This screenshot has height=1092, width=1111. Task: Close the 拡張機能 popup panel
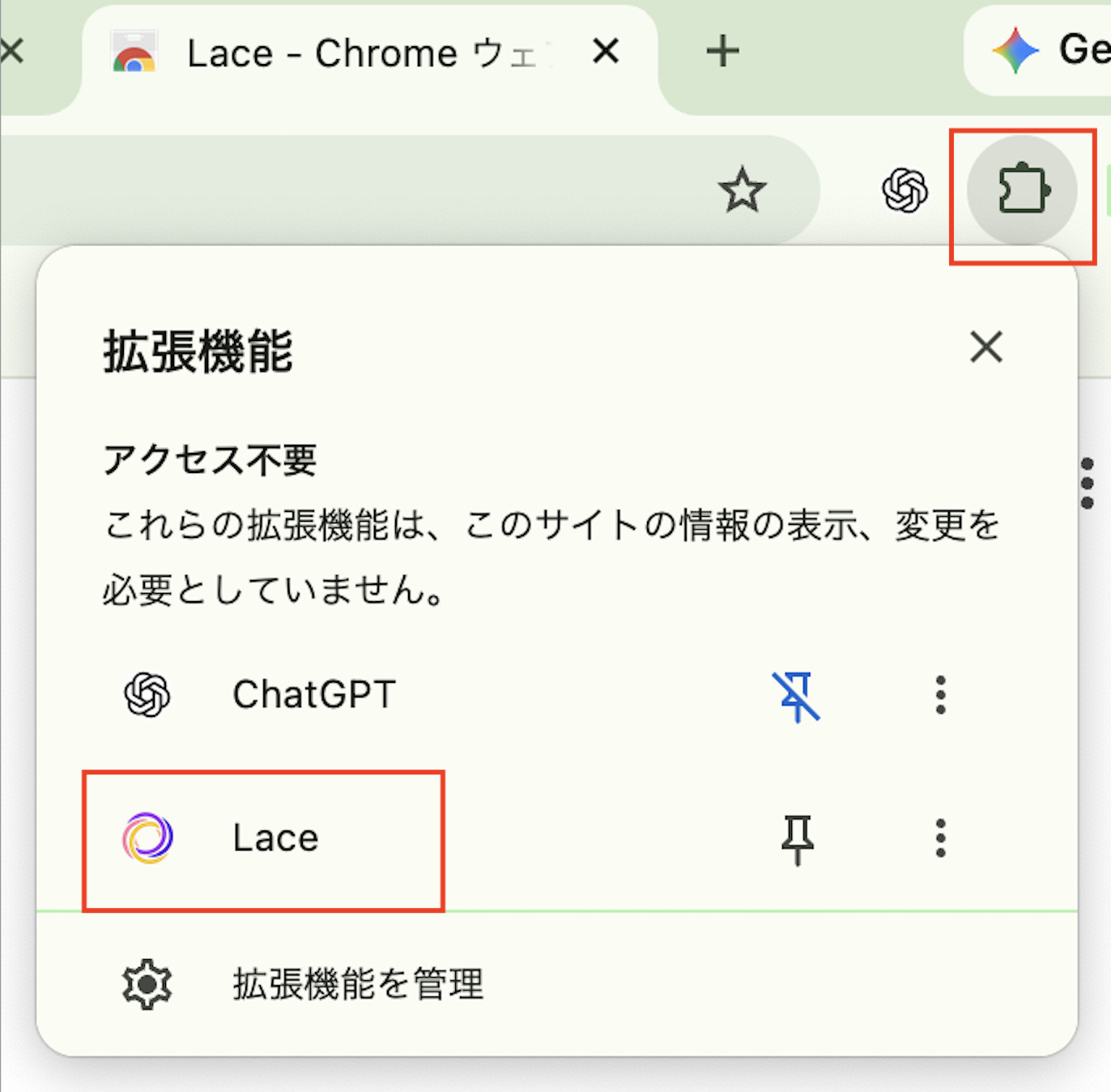pyautogui.click(x=986, y=348)
